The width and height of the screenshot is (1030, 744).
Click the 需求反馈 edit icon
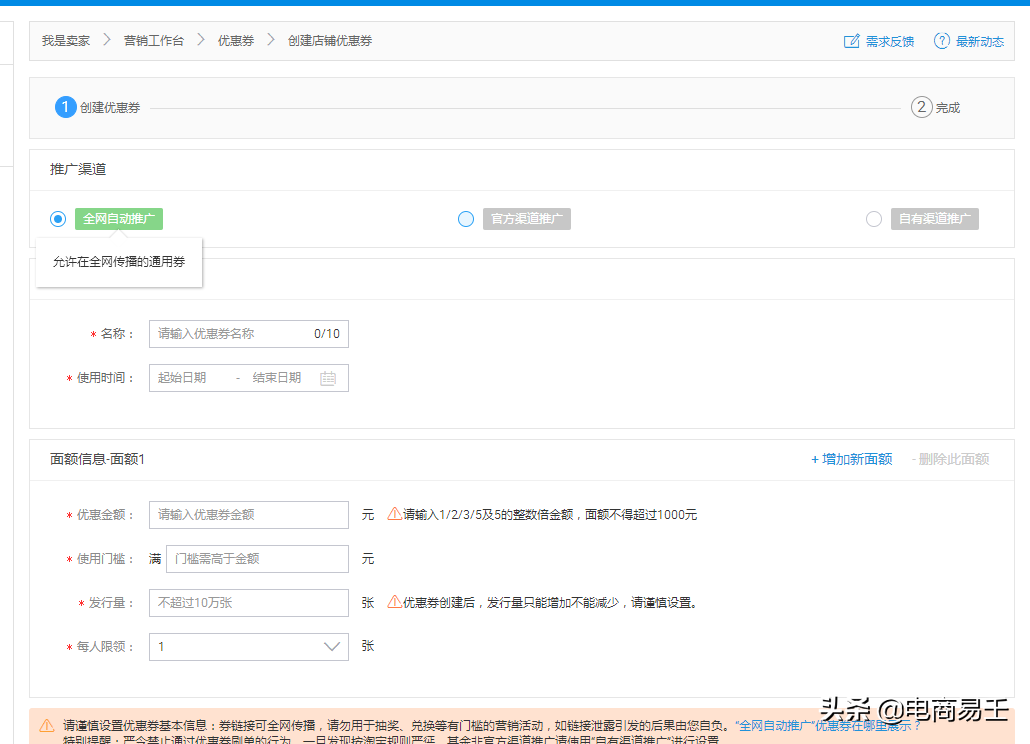[851, 41]
